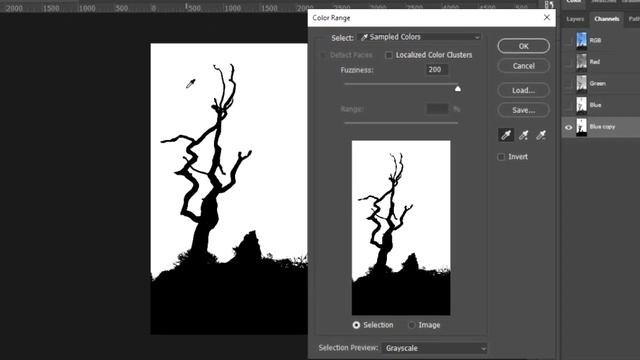Select the Add to Sample eyedropper
This screenshot has width=640, height=360.
(x=524, y=135)
